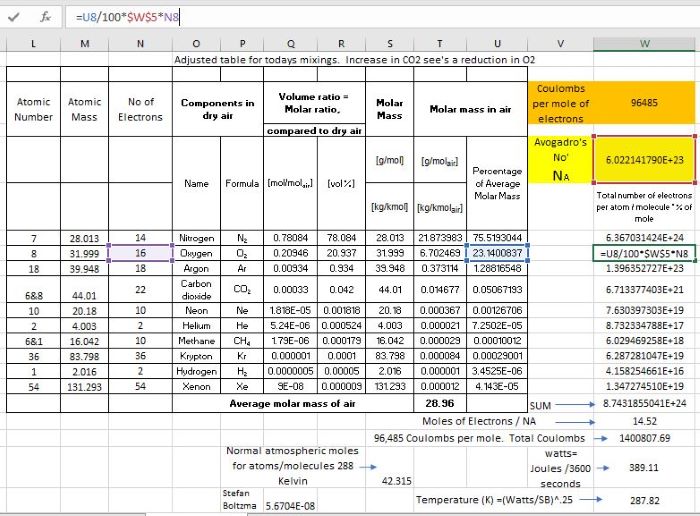Click the Hydrogen name cell
This screenshot has height=516, width=700.
[x=196, y=371]
